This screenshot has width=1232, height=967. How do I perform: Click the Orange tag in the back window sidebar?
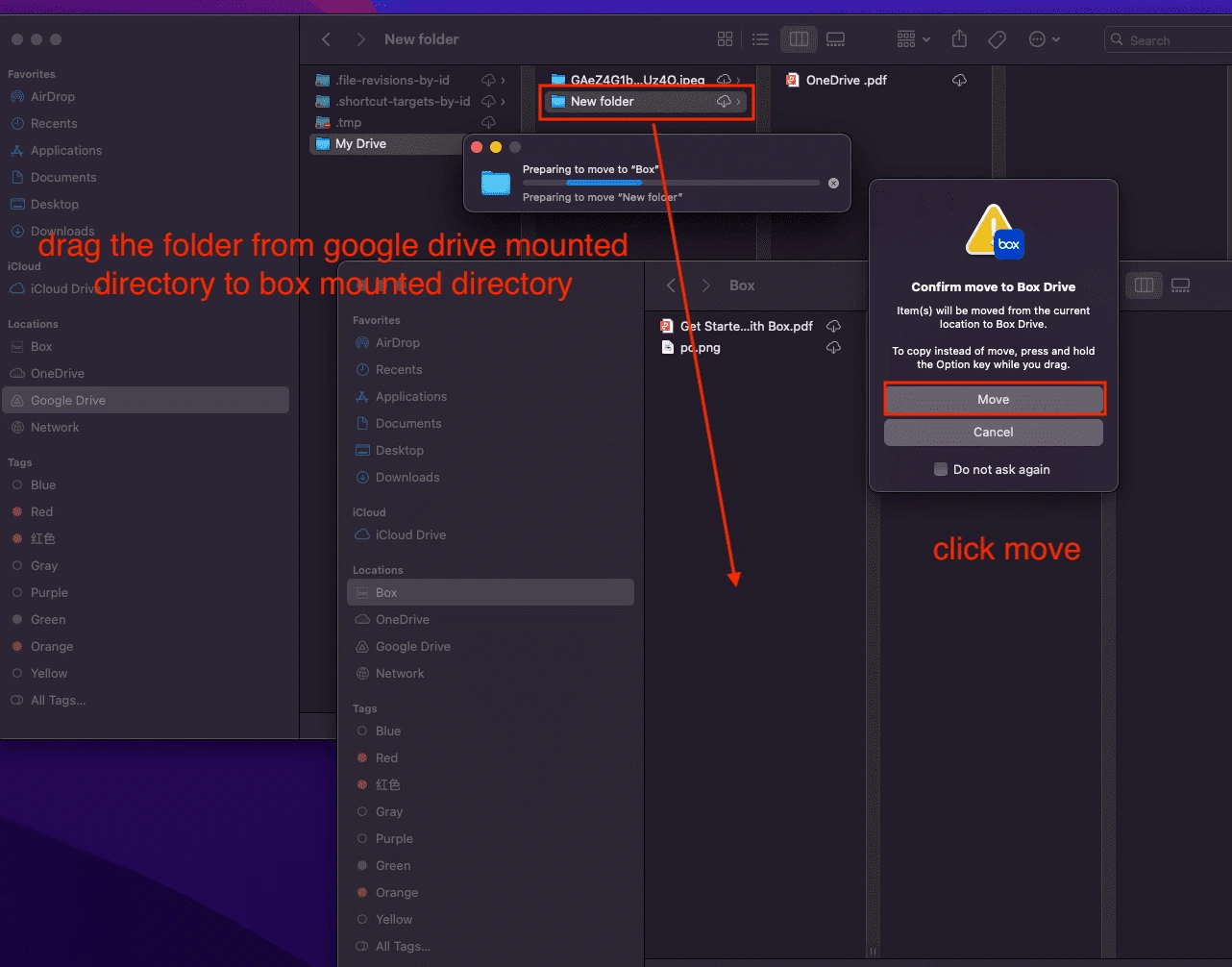51,646
